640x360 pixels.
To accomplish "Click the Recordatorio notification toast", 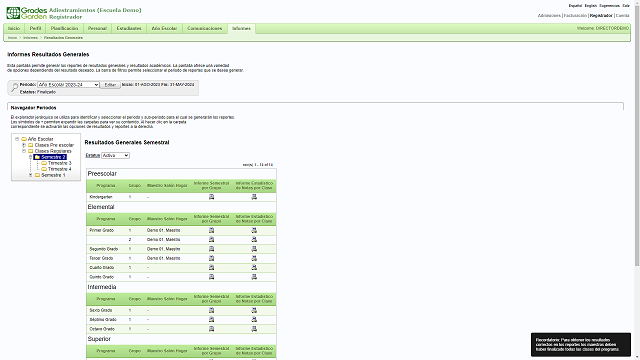I will [581, 344].
